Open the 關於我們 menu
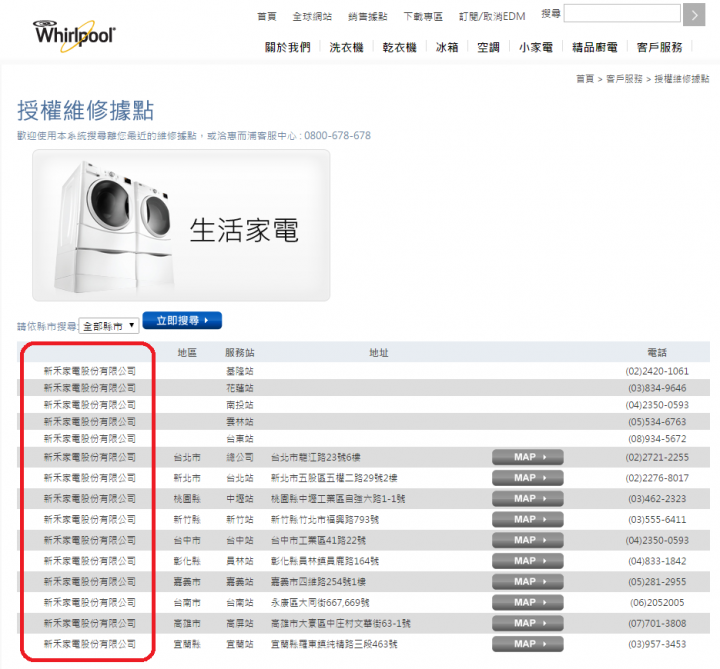 pos(288,47)
